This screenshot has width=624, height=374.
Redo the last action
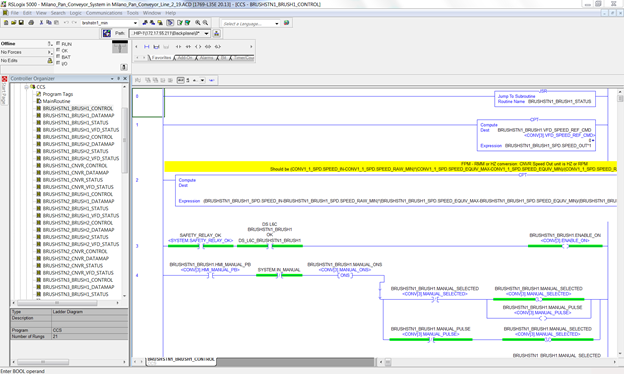[x=74, y=23]
